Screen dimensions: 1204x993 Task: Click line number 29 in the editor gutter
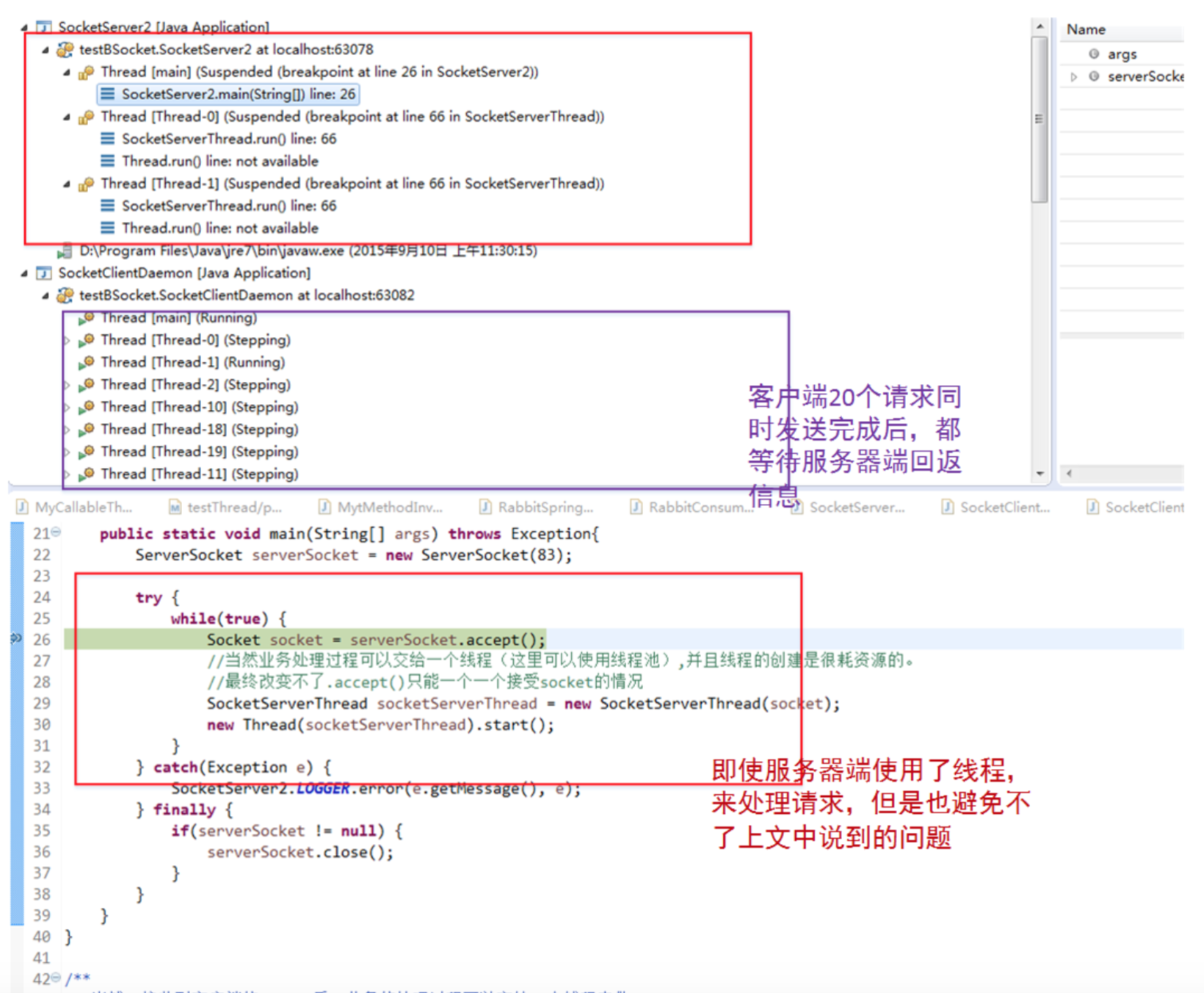pyautogui.click(x=42, y=704)
